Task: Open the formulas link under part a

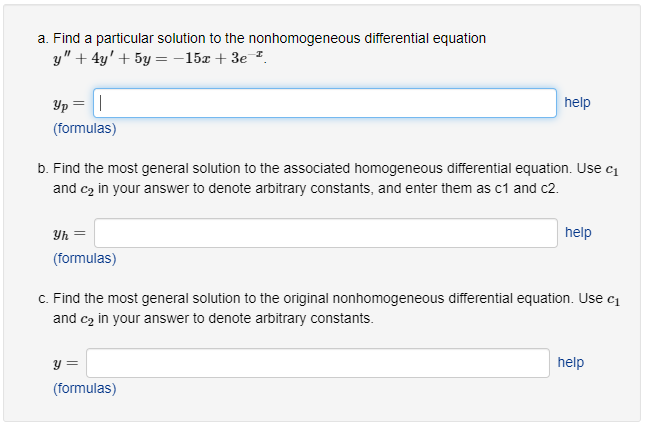Action: tap(84, 128)
